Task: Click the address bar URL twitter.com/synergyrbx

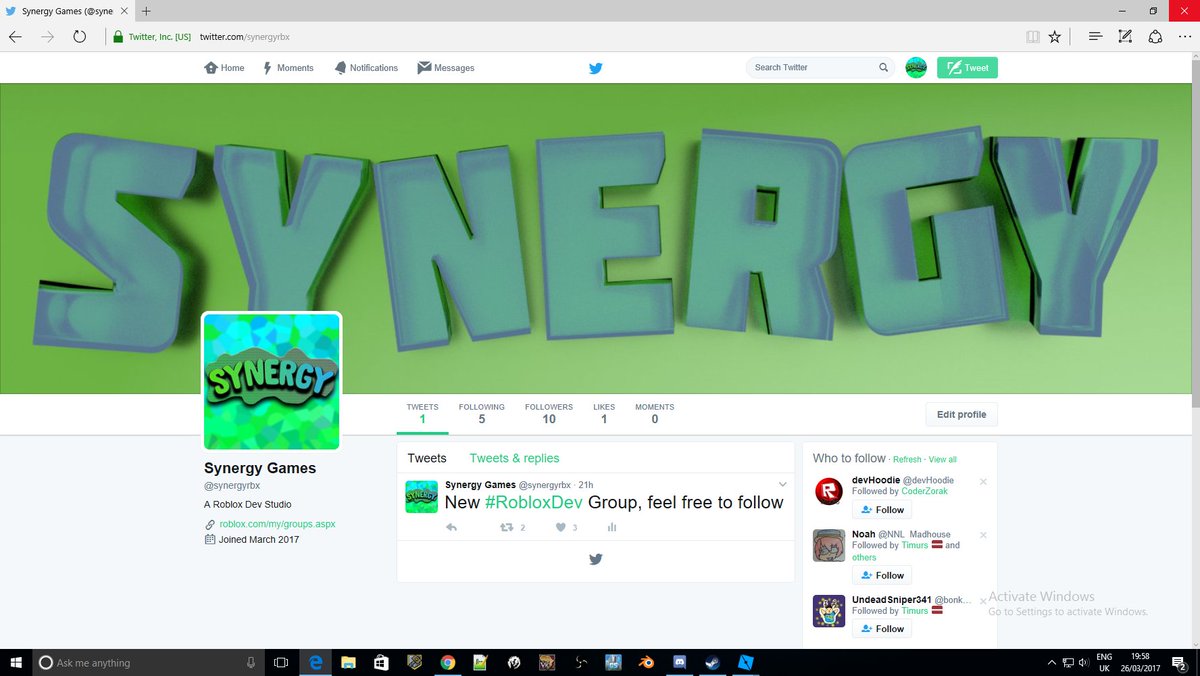Action: pos(244,37)
